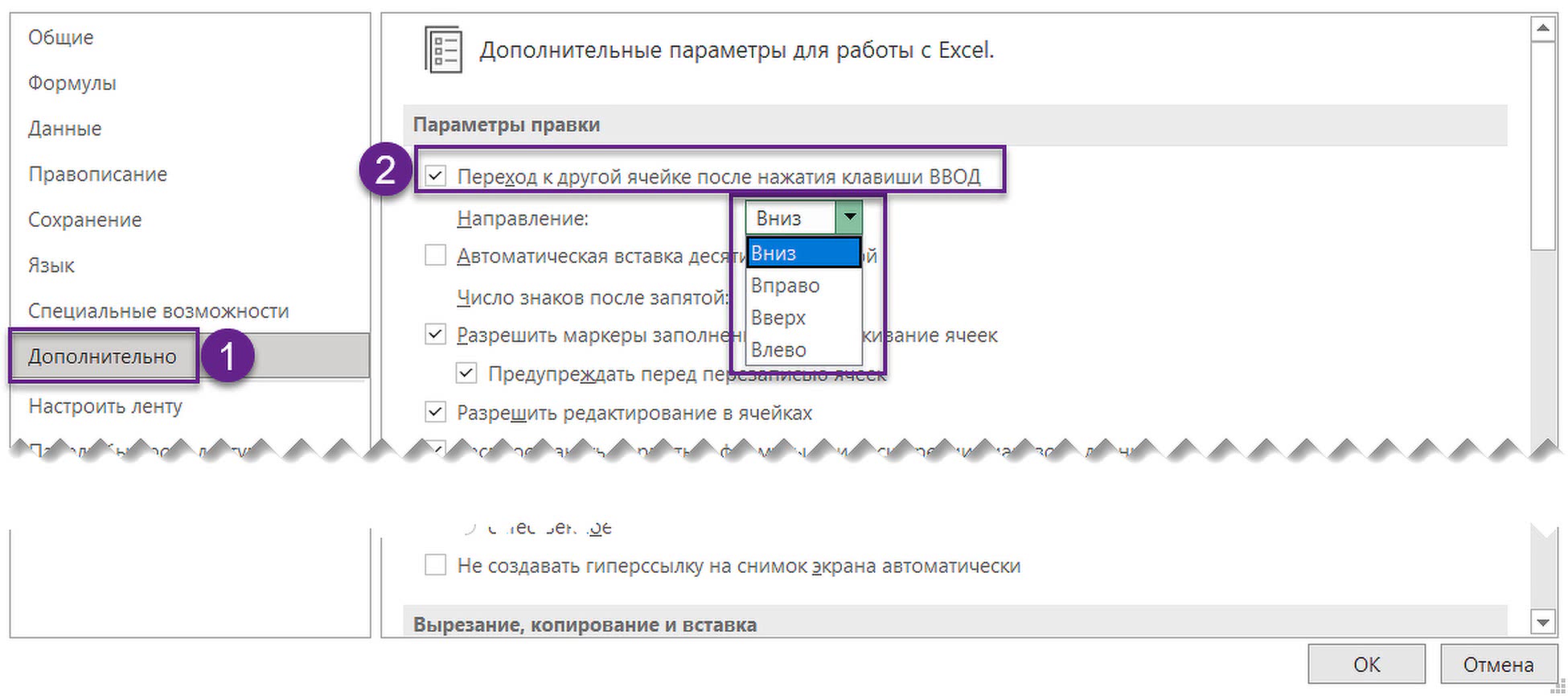Open the Общие settings category
Screen dimensions: 1568x696
[61, 38]
